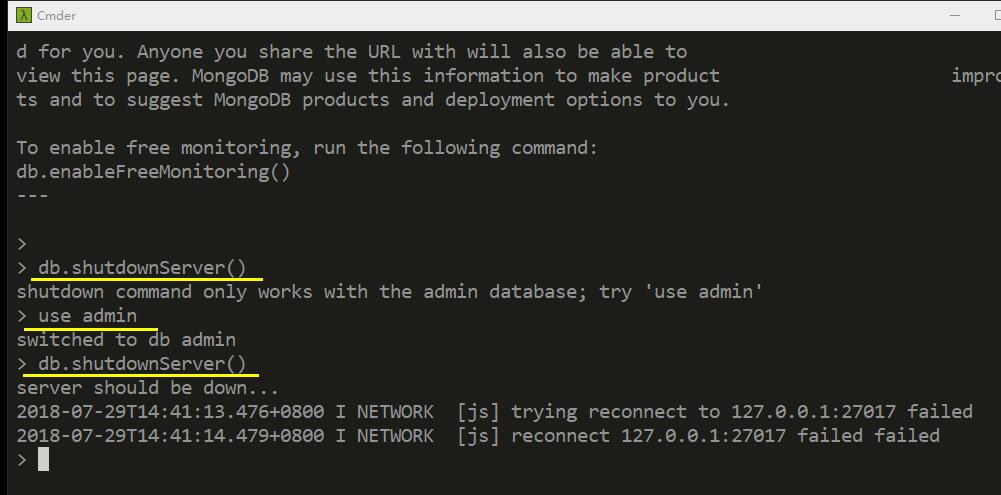This screenshot has width=1001, height=495.
Task: Click the db.enableFreeMonitoring() command text
Action: (x=153, y=172)
